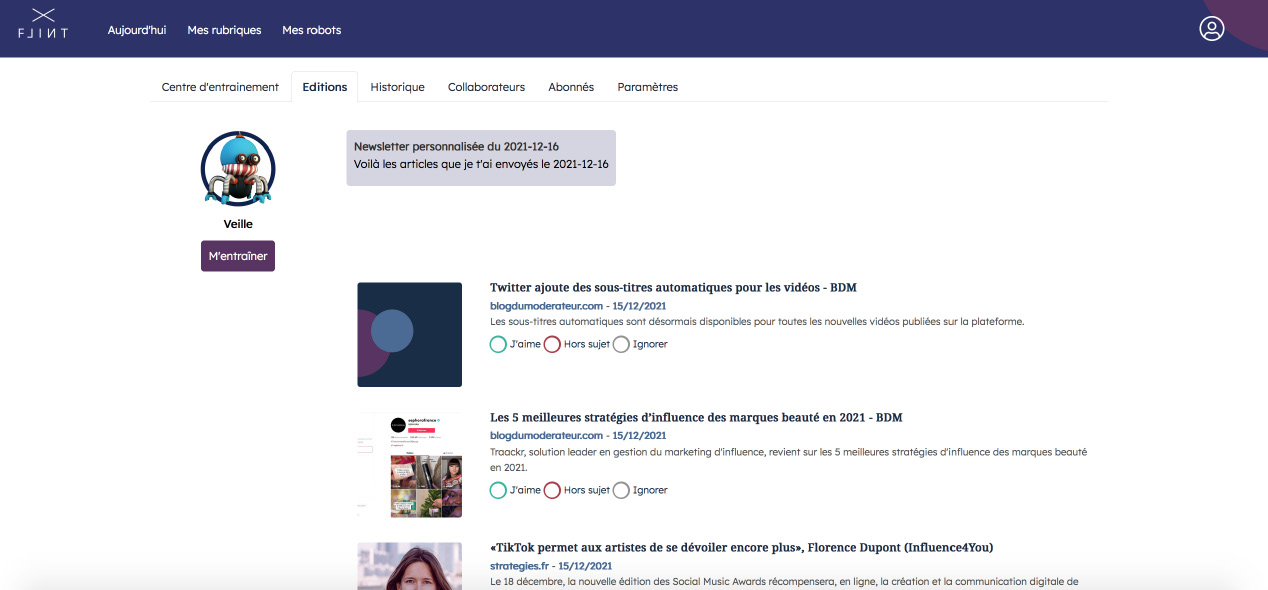Click the Veille robot avatar
The height and width of the screenshot is (590, 1268).
click(238, 168)
